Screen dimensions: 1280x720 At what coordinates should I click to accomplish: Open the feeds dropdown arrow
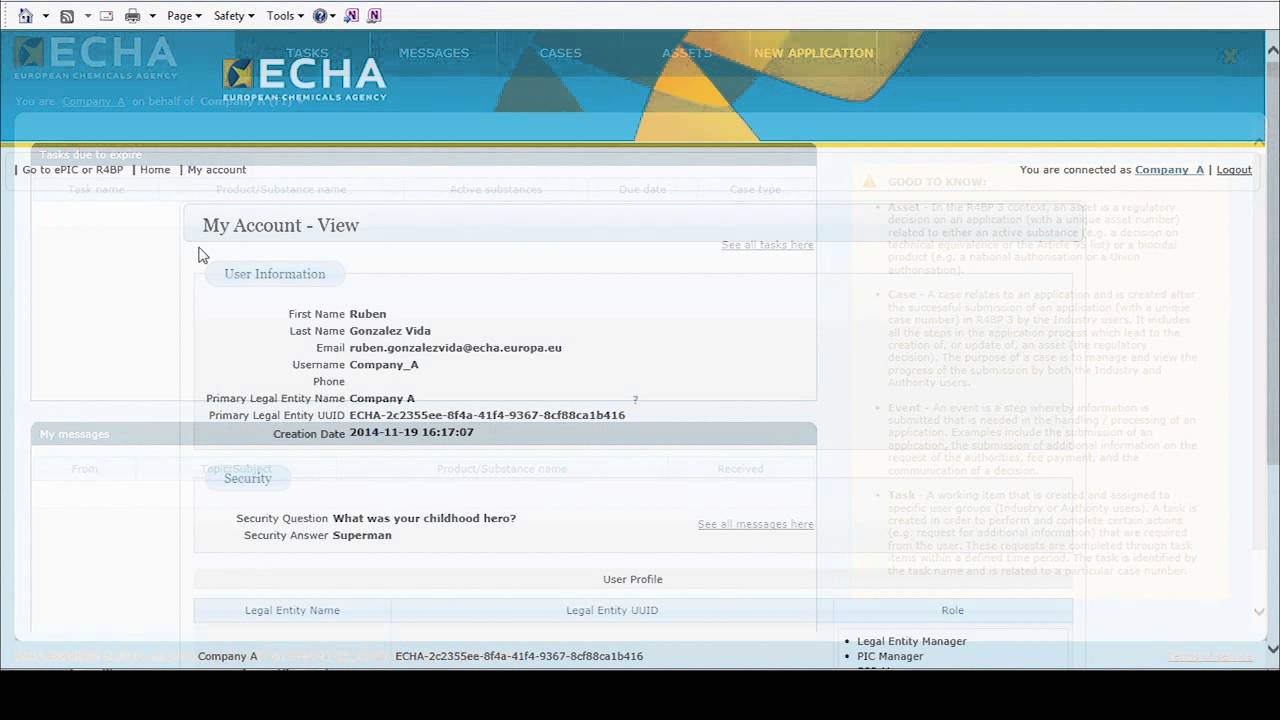(88, 16)
